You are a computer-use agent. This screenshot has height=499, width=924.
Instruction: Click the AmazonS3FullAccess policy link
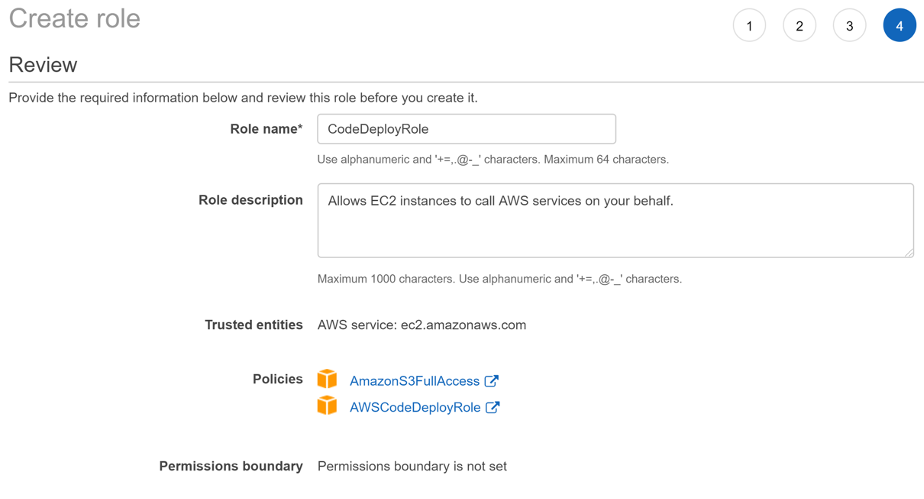414,381
